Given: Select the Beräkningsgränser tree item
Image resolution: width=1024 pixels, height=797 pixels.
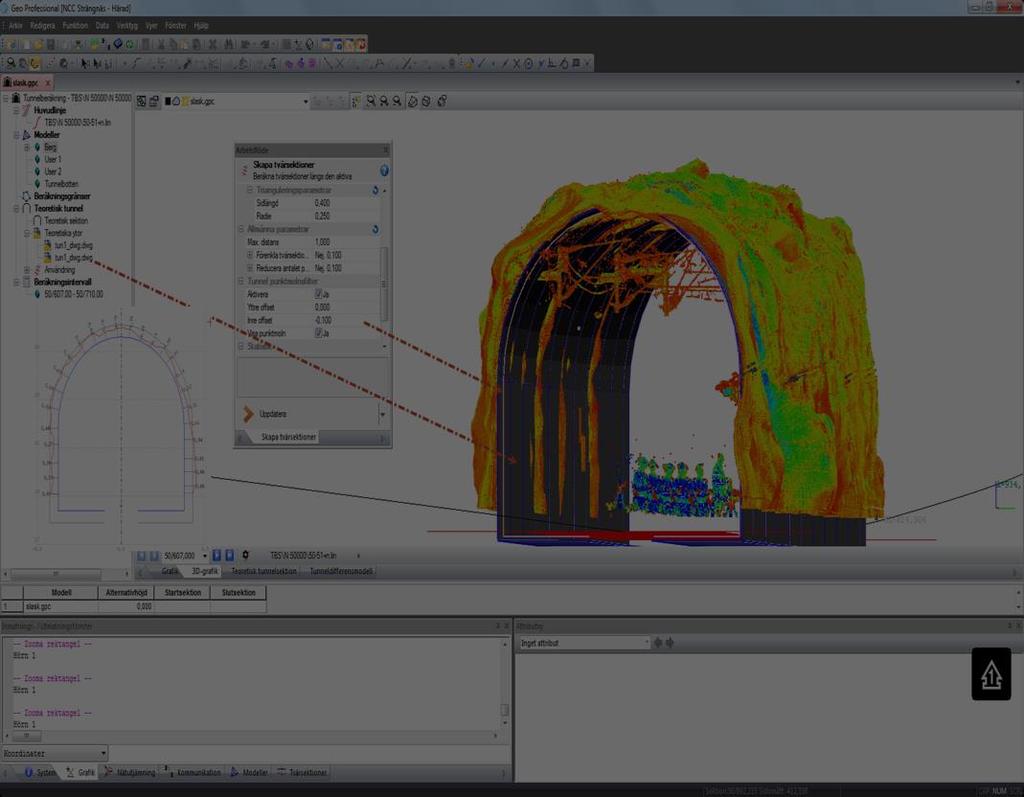Looking at the screenshot, I should tap(62, 196).
